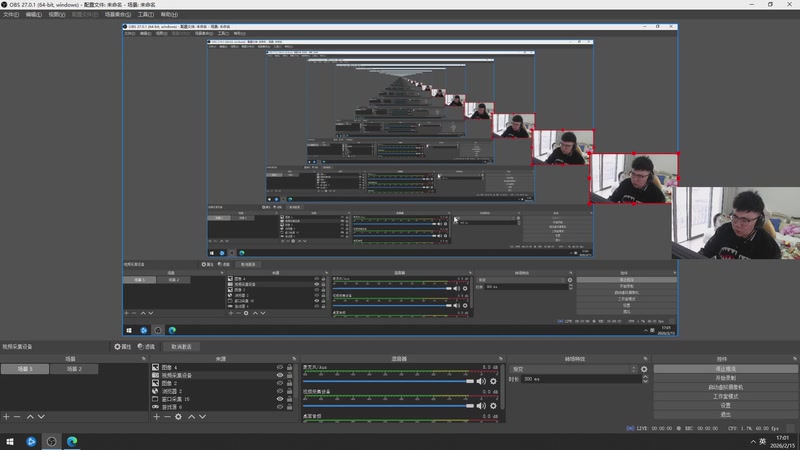This screenshot has width=800, height=450.
Task: Adjust the 麦克风/Aux volume slider
Action: click(388, 381)
